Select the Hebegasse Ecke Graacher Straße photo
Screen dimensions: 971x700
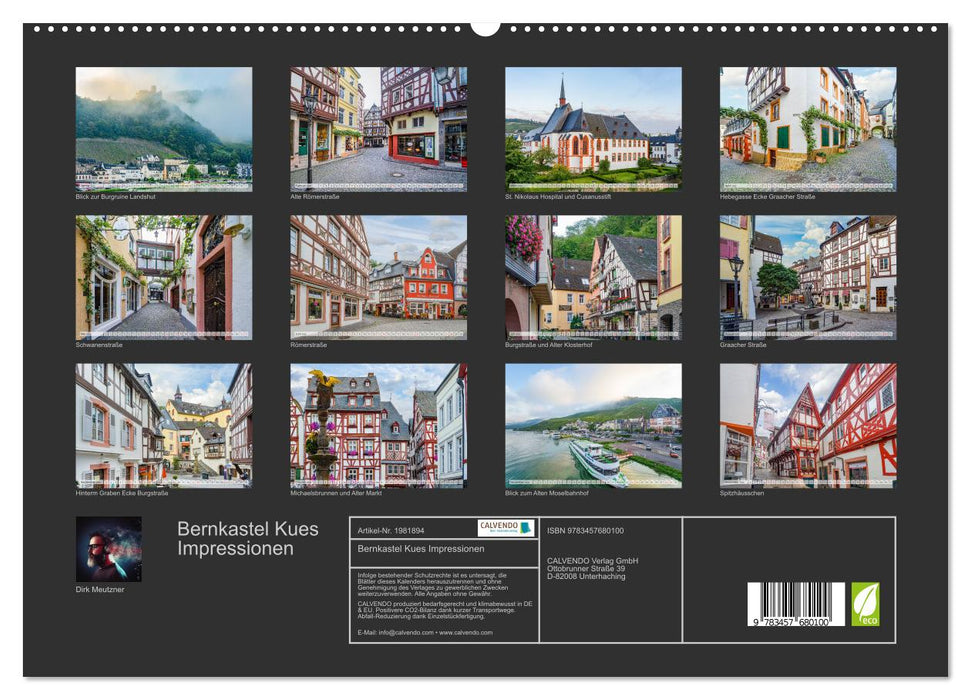point(805,128)
